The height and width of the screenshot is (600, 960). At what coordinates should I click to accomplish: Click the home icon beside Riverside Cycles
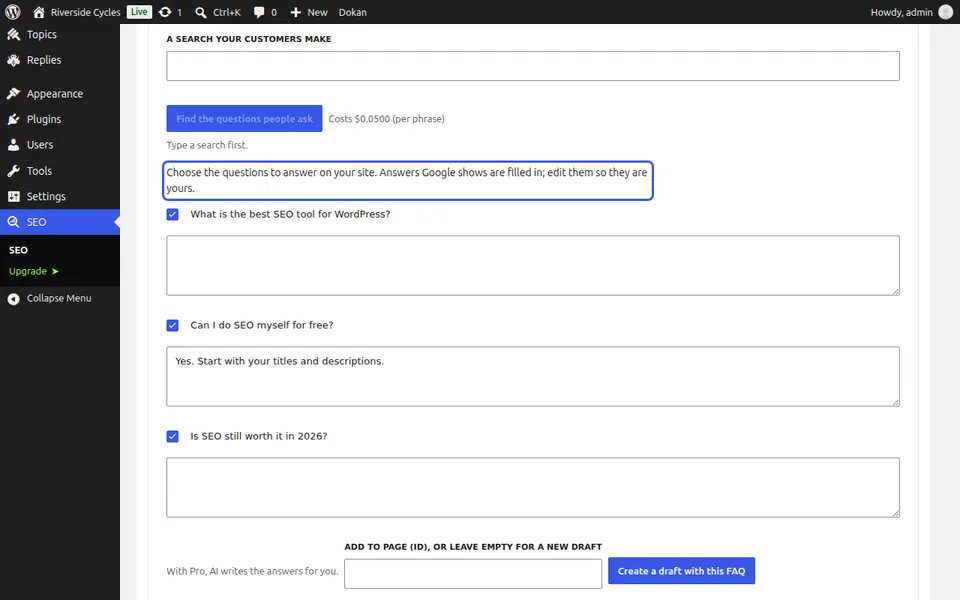click(x=39, y=12)
